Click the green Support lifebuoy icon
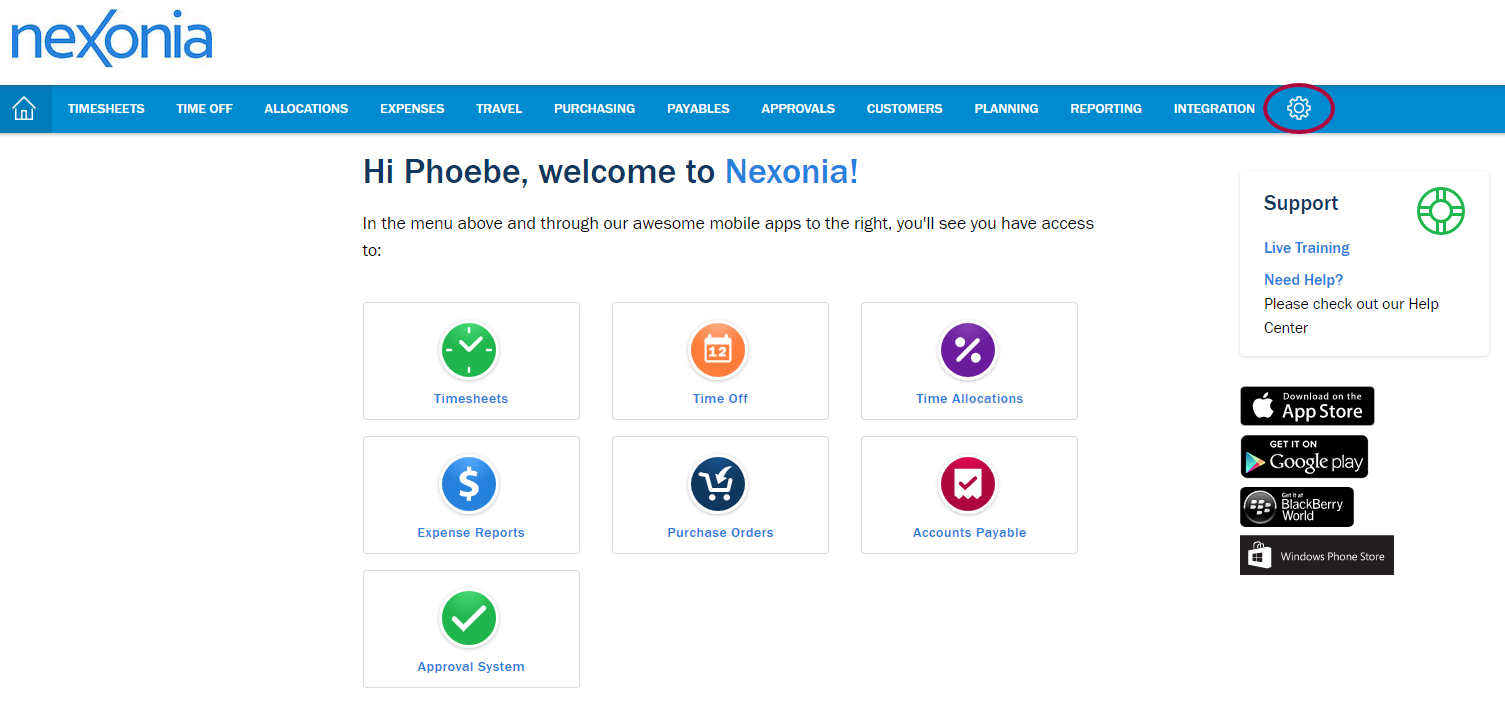 (1441, 211)
